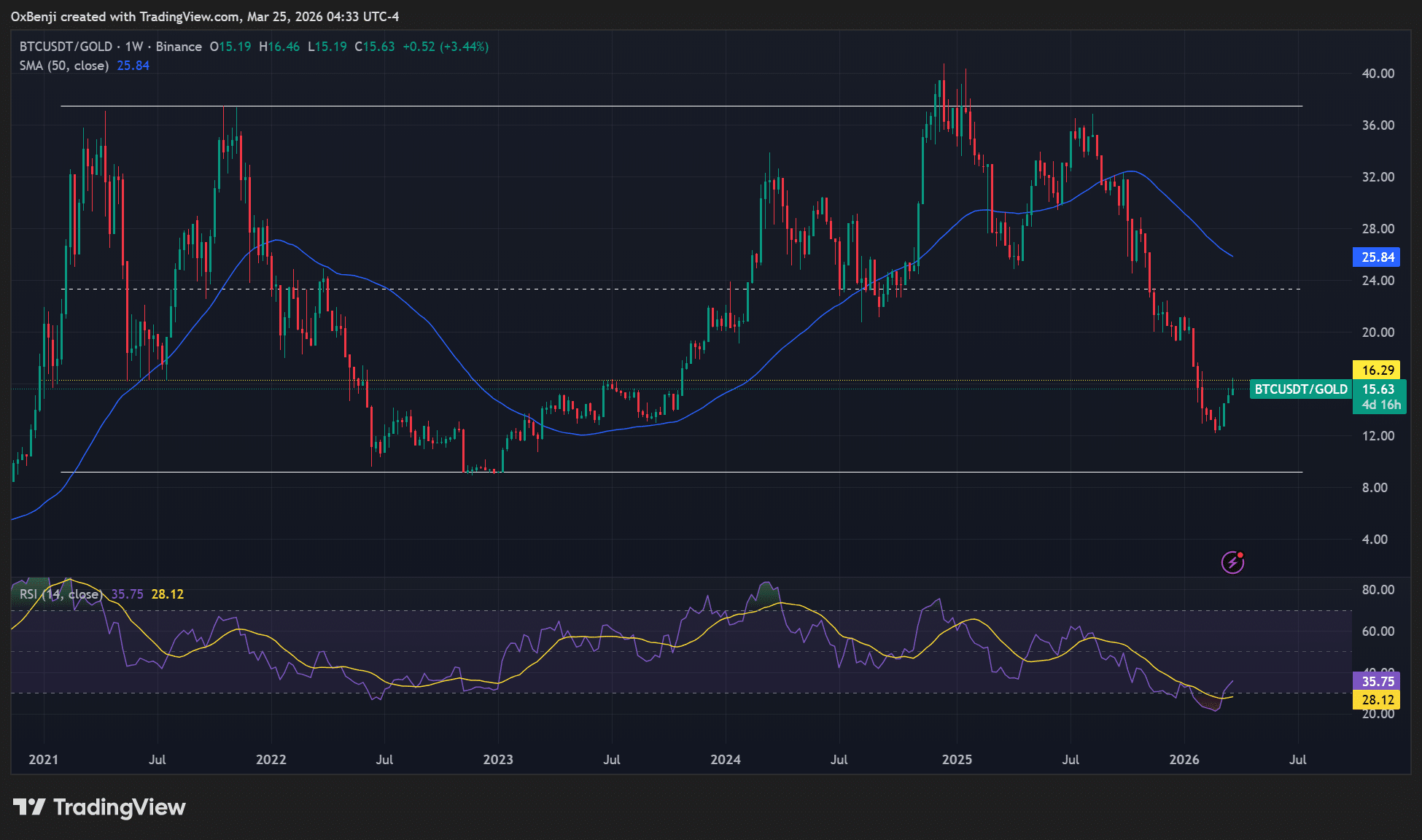Click the 1W interval in chart legend

click(134, 47)
